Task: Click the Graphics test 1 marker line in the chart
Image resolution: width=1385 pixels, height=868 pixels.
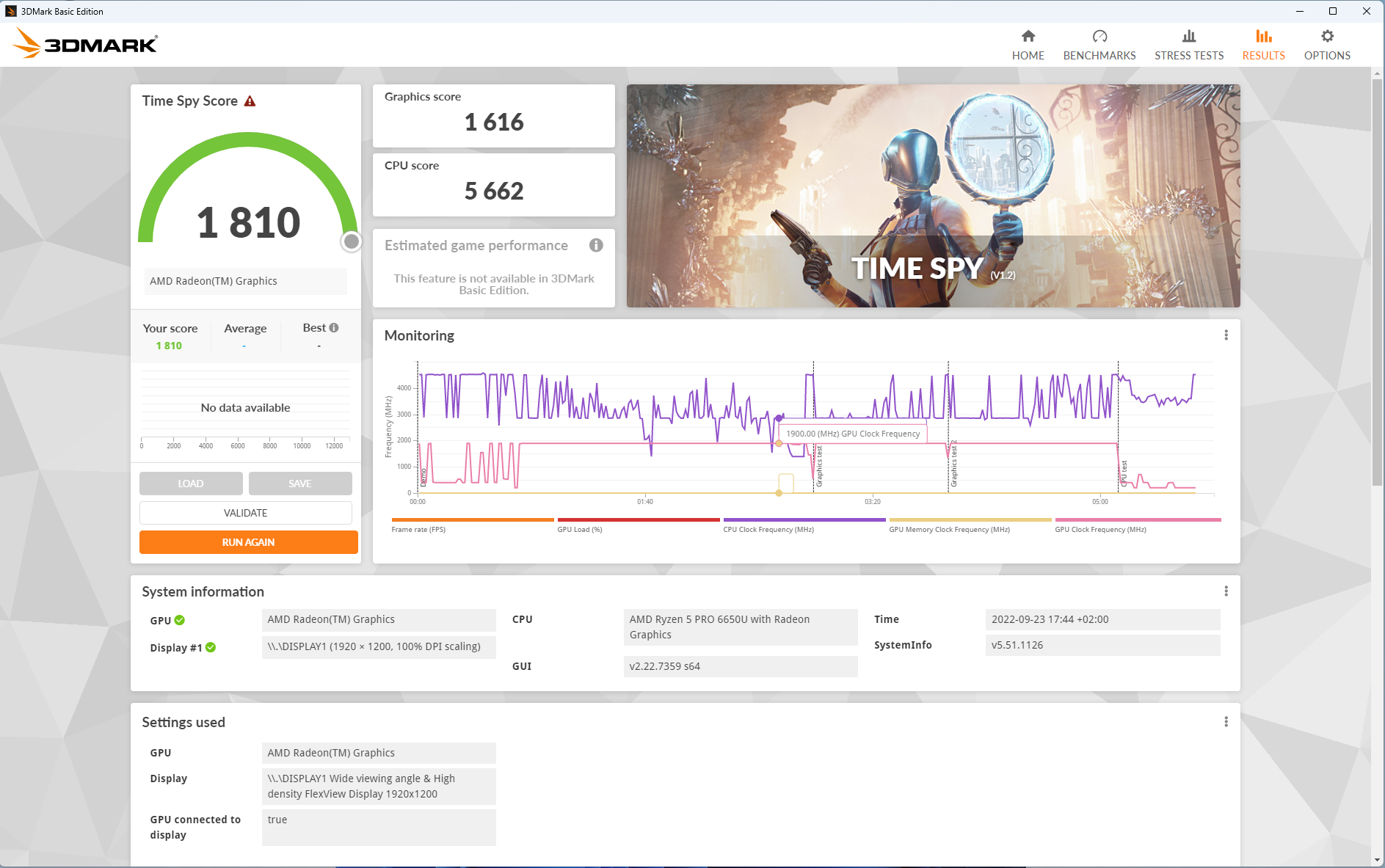Action: (x=813, y=427)
